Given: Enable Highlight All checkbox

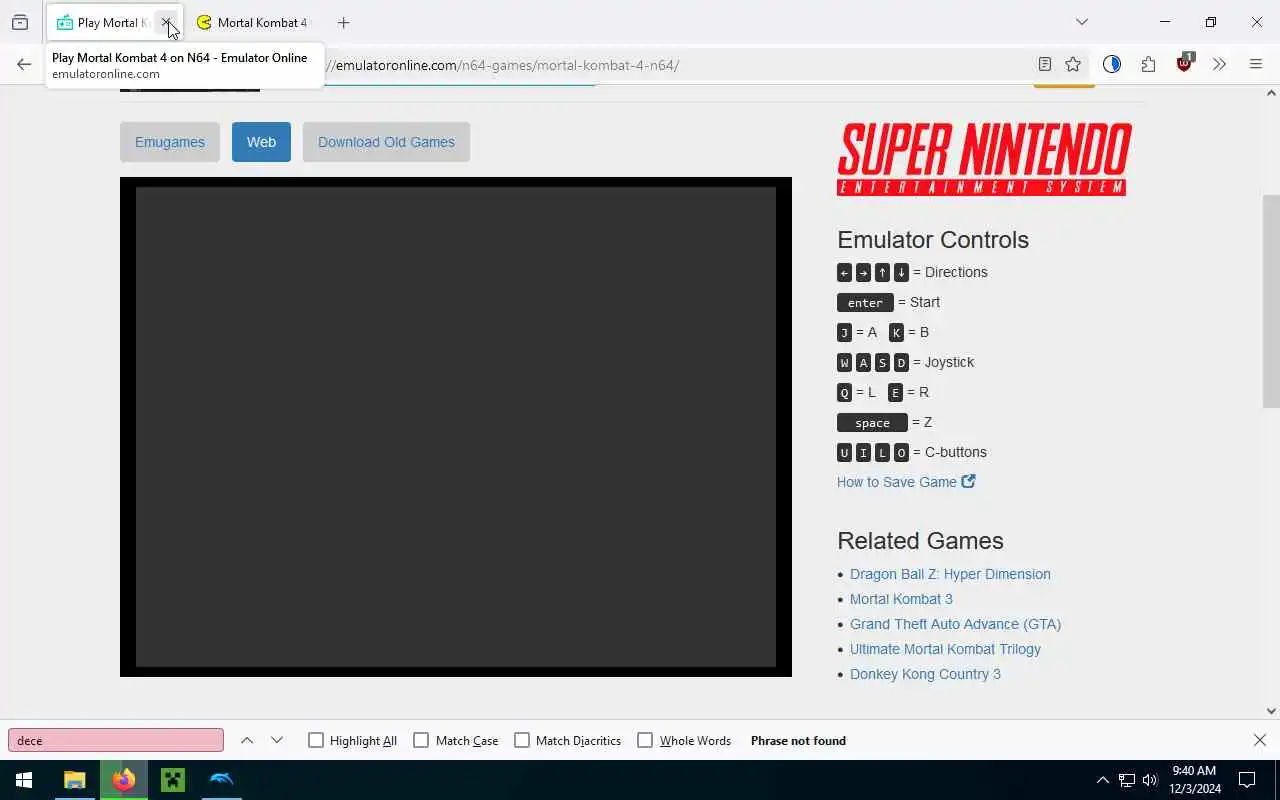Looking at the screenshot, I should (x=316, y=740).
